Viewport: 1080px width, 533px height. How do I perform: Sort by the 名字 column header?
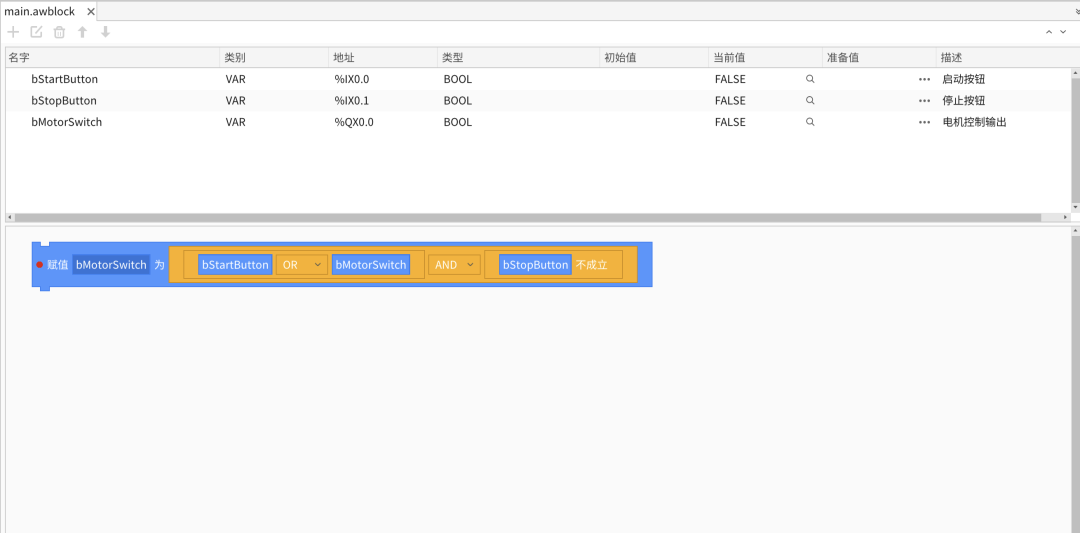113,58
